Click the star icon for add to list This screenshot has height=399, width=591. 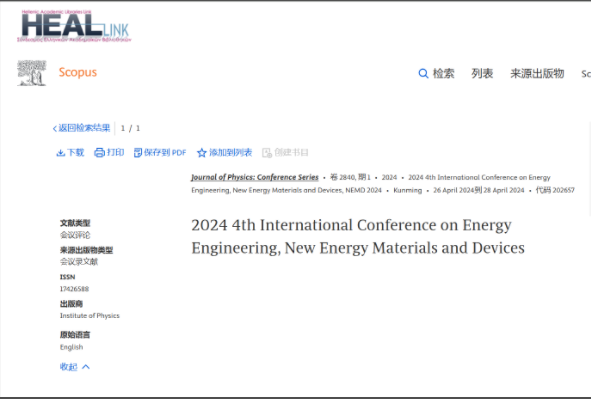coord(202,153)
